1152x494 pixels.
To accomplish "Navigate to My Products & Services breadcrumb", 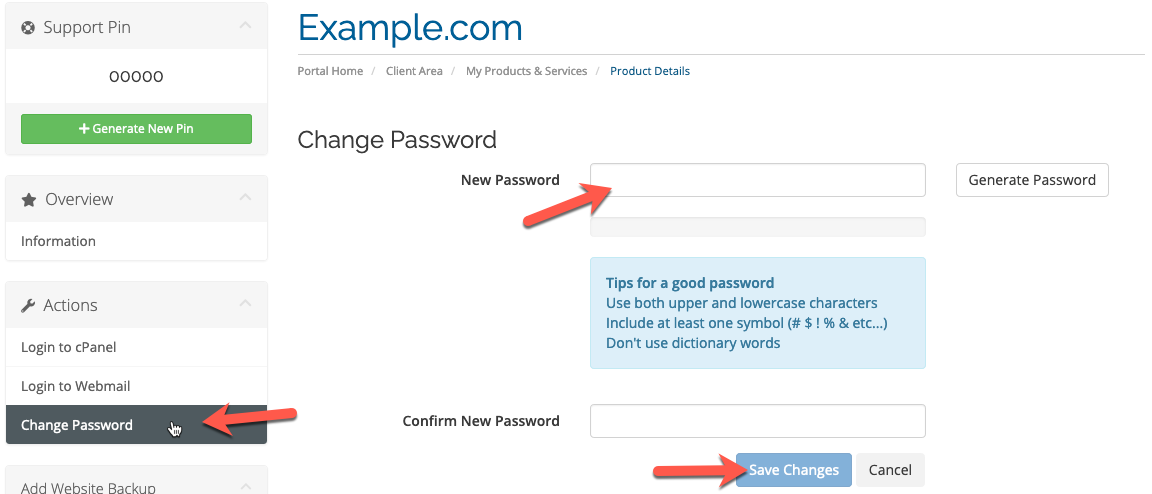I will click(x=526, y=71).
